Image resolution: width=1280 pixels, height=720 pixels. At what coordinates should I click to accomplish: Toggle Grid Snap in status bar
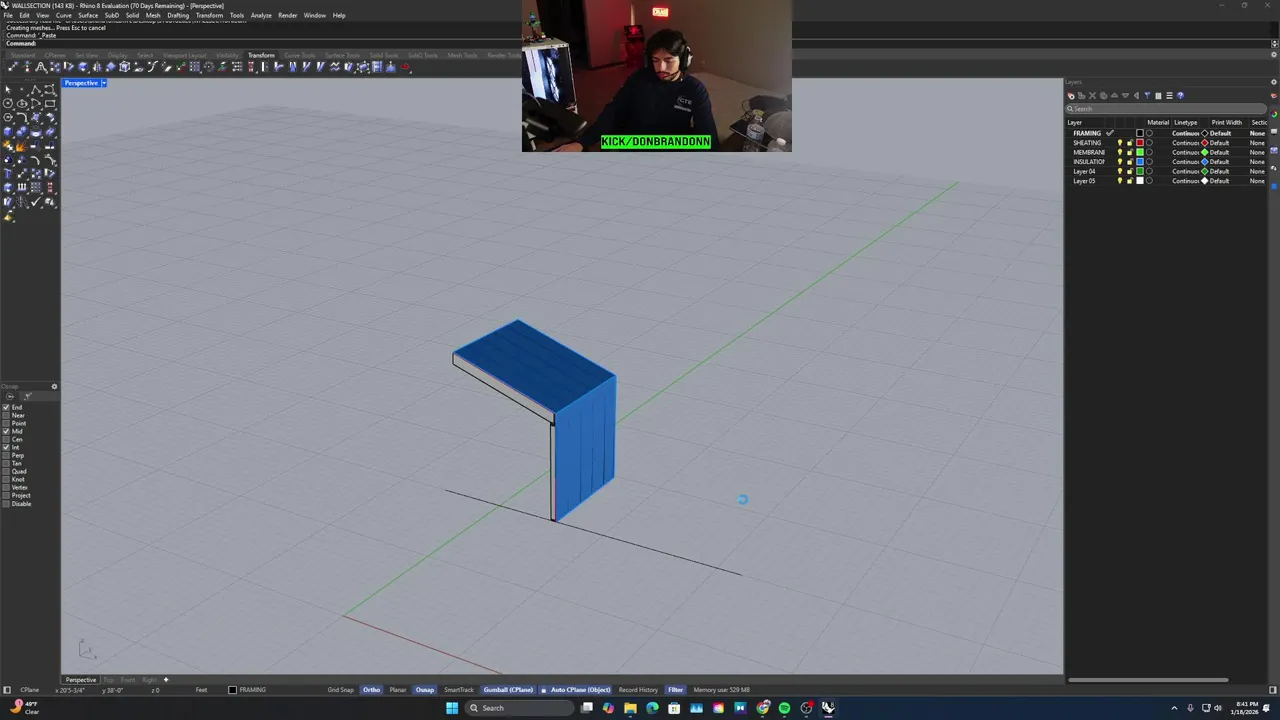click(340, 690)
